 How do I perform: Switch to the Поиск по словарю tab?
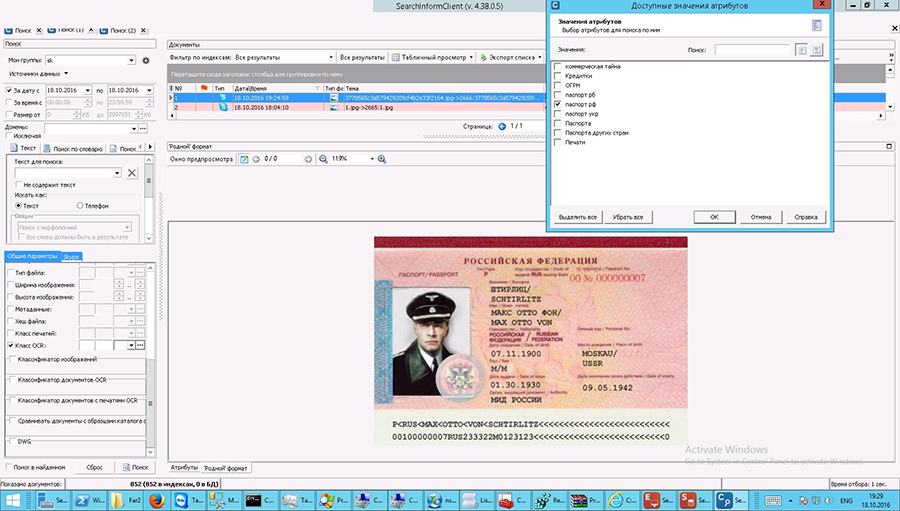click(73, 149)
